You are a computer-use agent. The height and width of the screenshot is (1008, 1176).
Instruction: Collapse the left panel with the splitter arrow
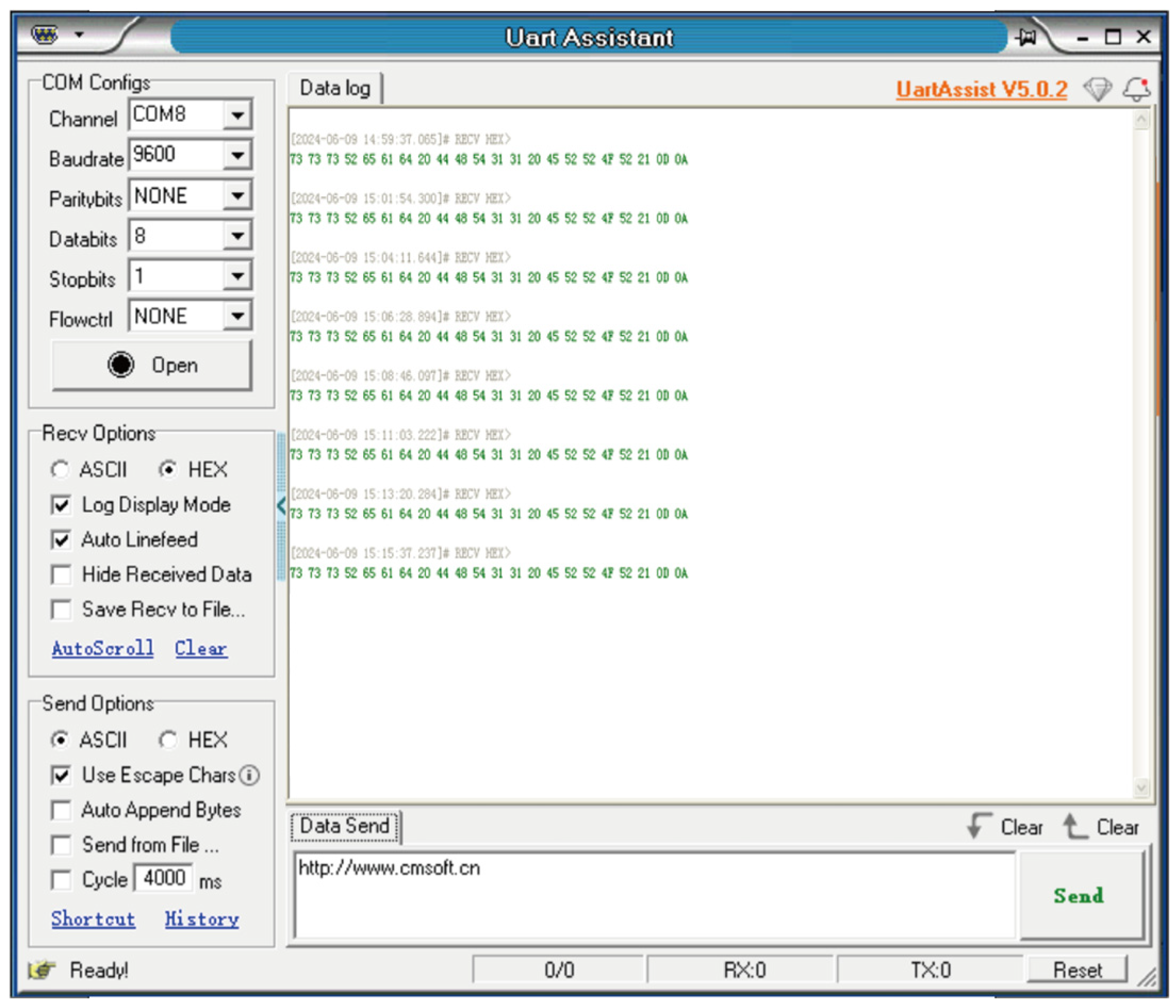pos(281,506)
